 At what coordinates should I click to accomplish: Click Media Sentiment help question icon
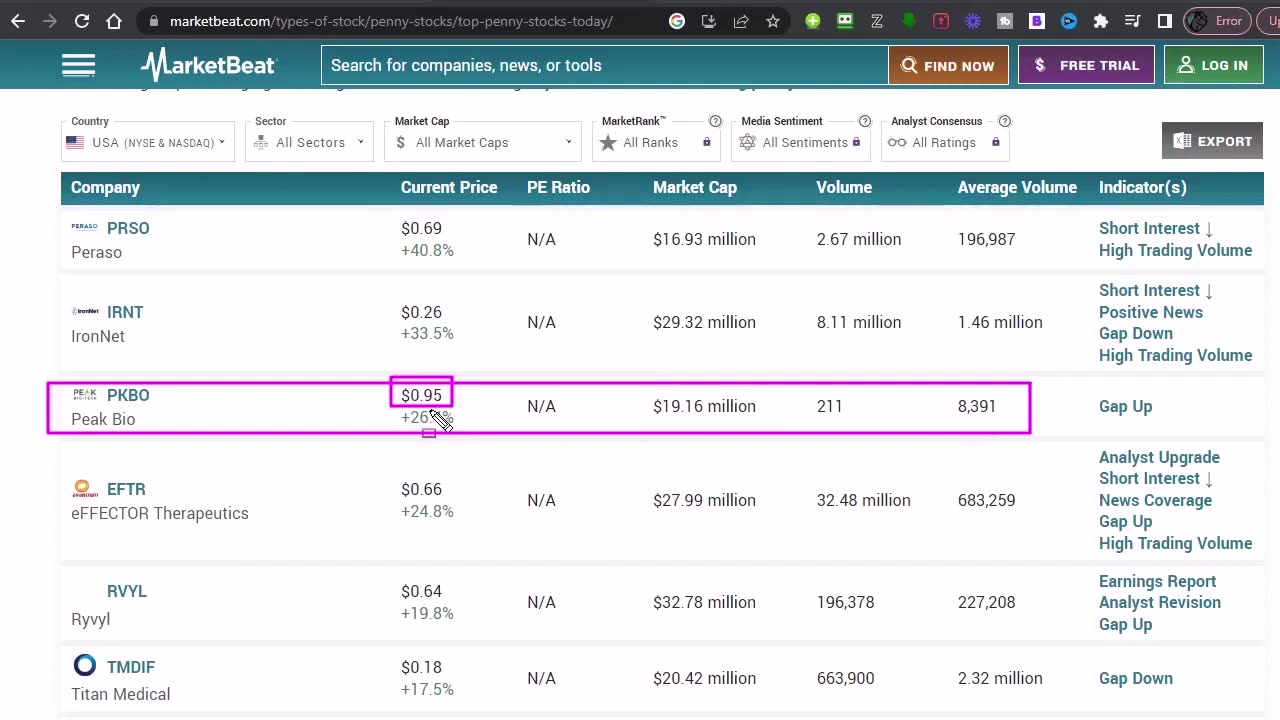pyautogui.click(x=865, y=121)
